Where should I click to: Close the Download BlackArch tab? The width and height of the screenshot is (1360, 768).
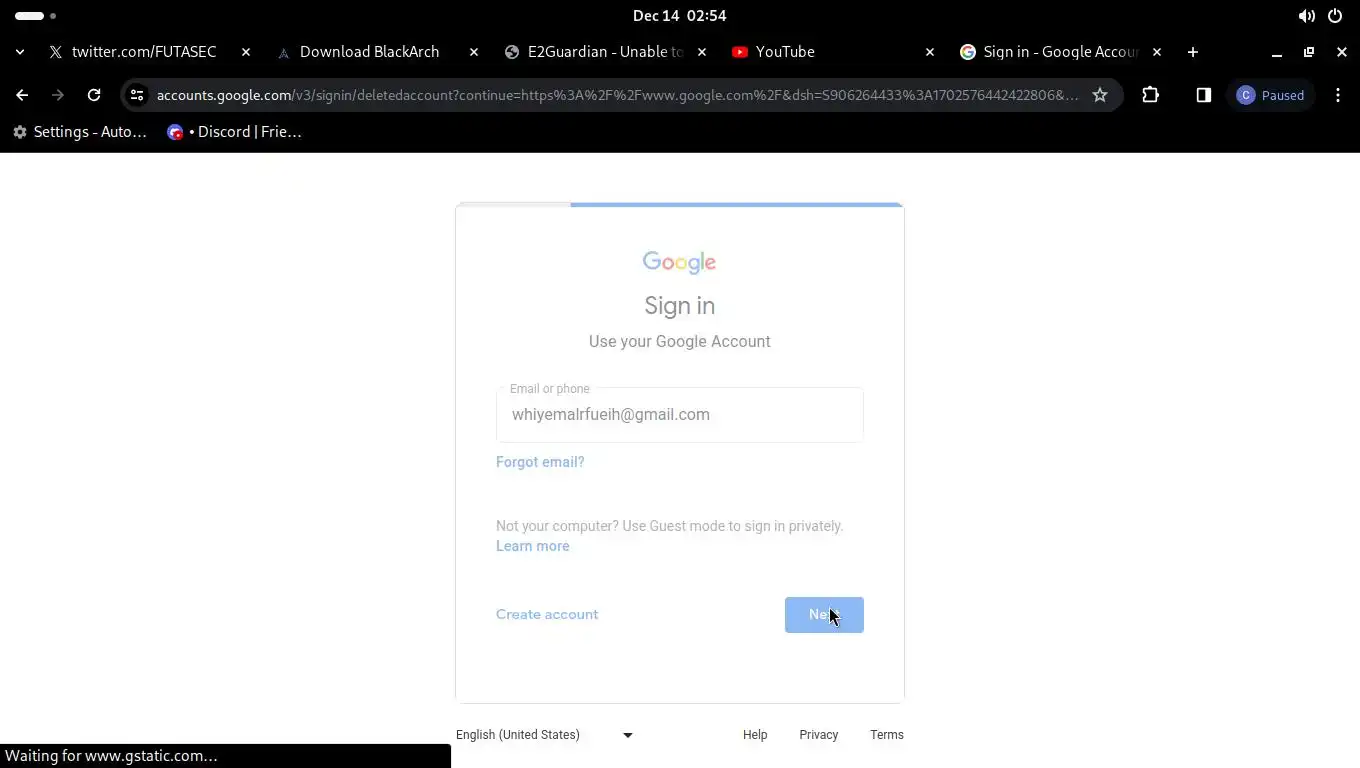(474, 52)
